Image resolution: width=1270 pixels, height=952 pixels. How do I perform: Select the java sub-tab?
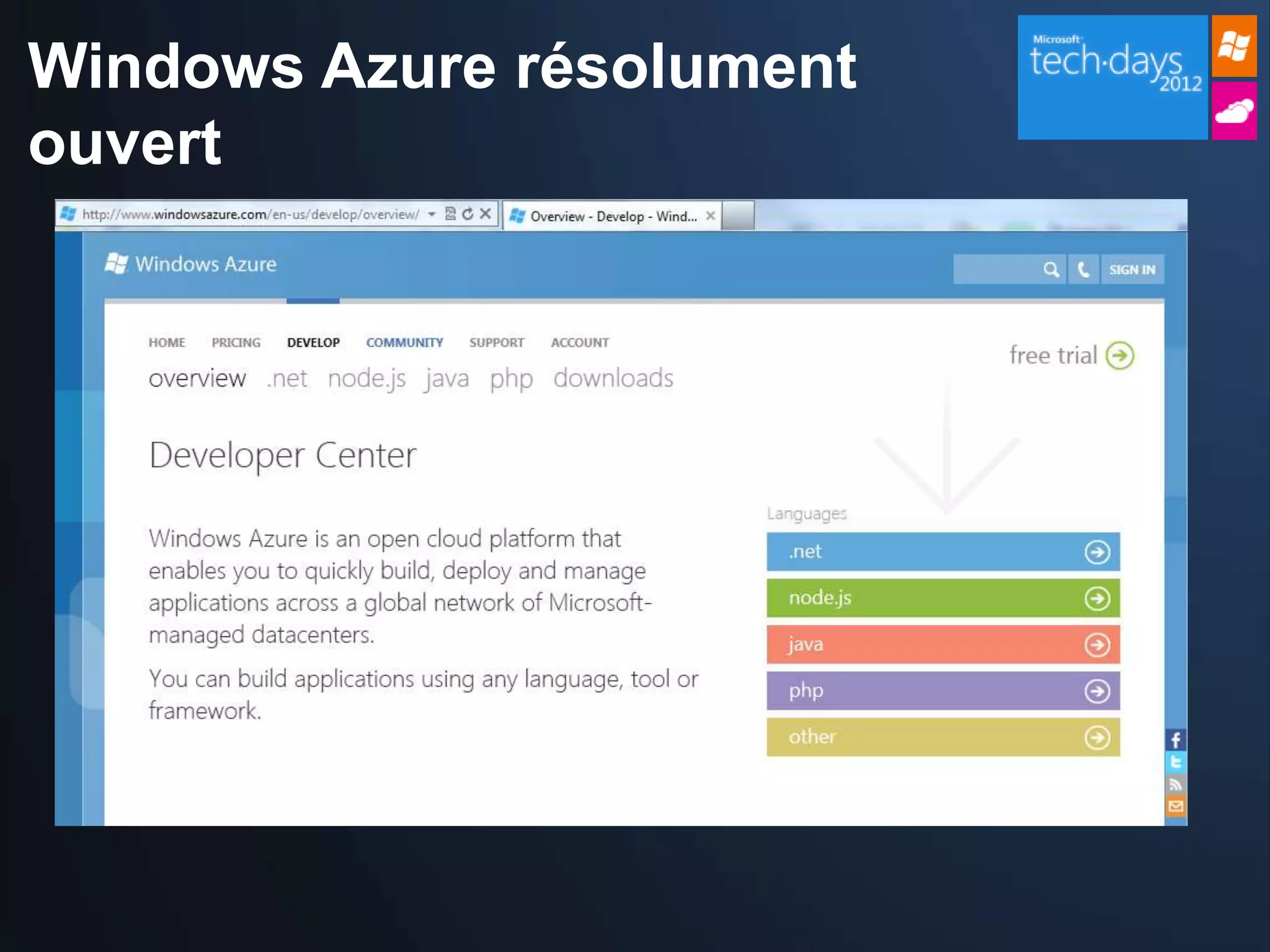(447, 379)
